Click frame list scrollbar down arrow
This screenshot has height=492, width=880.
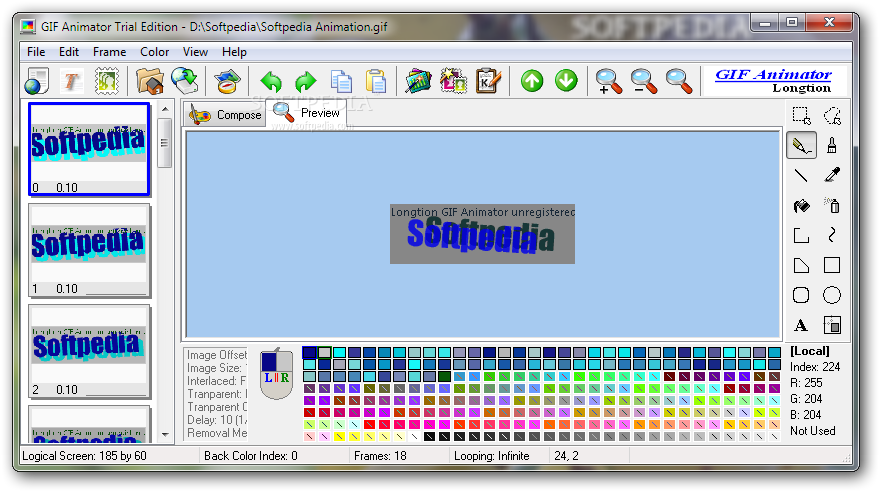tap(165, 434)
